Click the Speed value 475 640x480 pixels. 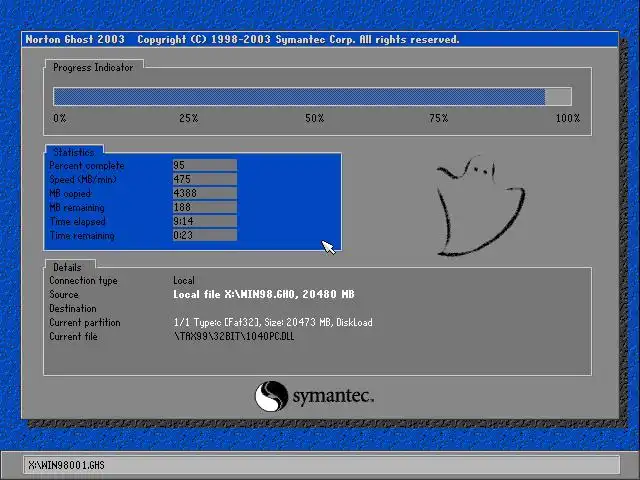[x=204, y=179]
